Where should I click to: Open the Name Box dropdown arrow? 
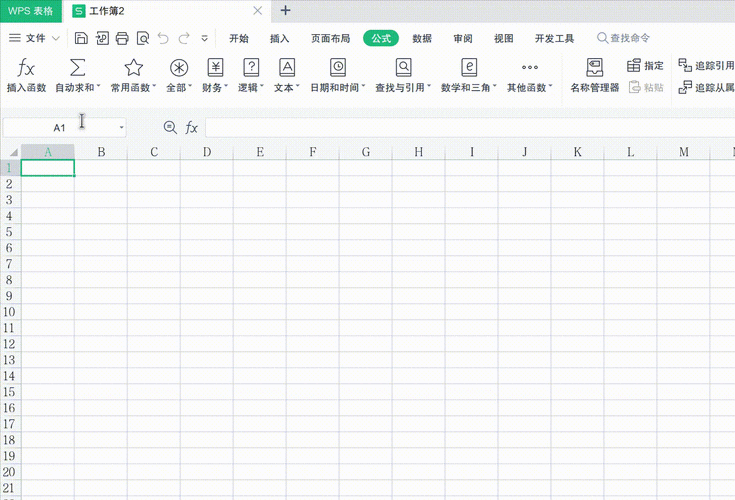(x=121, y=127)
